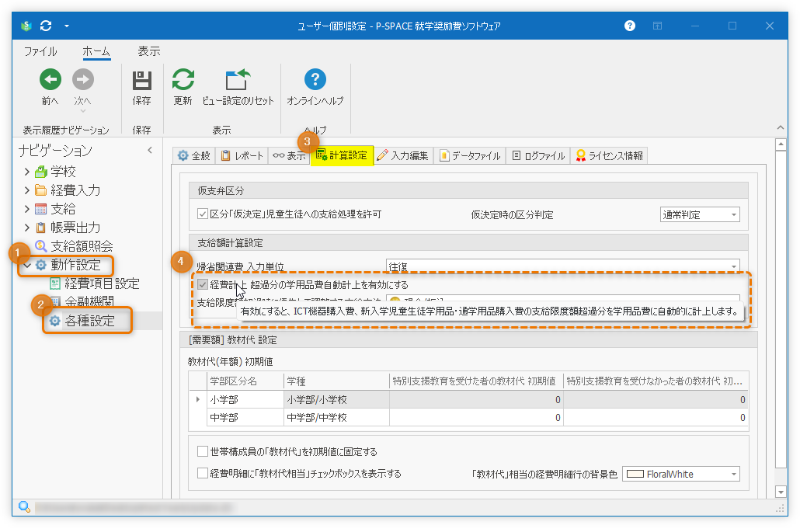Enable 世帯構成員の「教材代」を初期値に固定する checkbox
This screenshot has width=800, height=528.
(x=203, y=451)
